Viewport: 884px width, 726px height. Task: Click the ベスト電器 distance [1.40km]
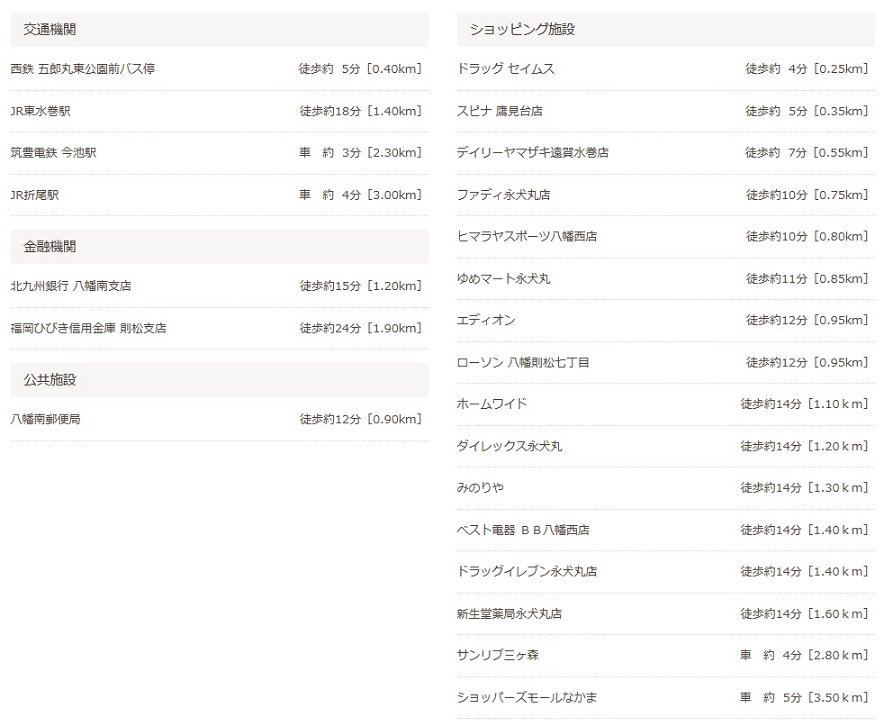pos(804,530)
